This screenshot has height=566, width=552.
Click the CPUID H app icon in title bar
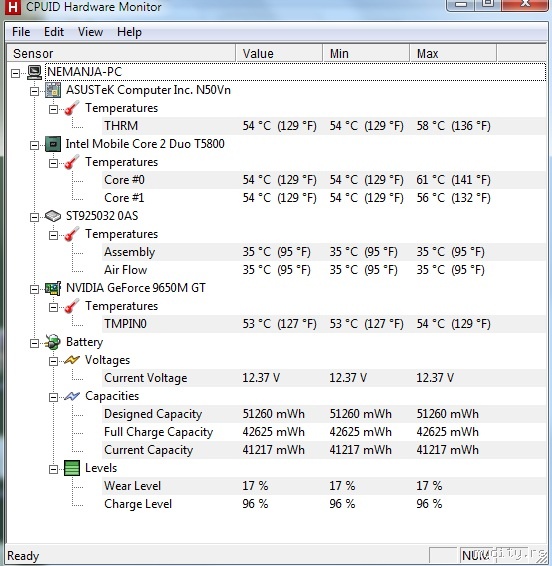[13, 7]
